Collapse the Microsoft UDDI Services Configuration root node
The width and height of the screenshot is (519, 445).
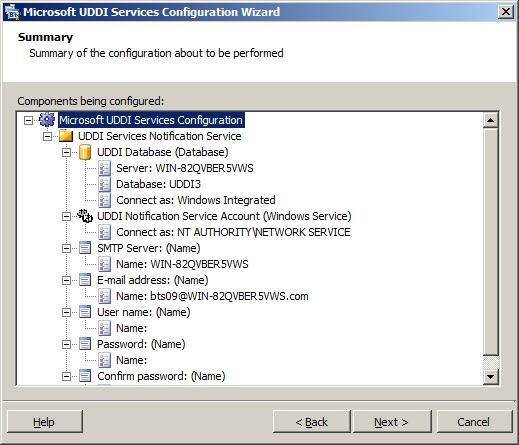(29, 120)
